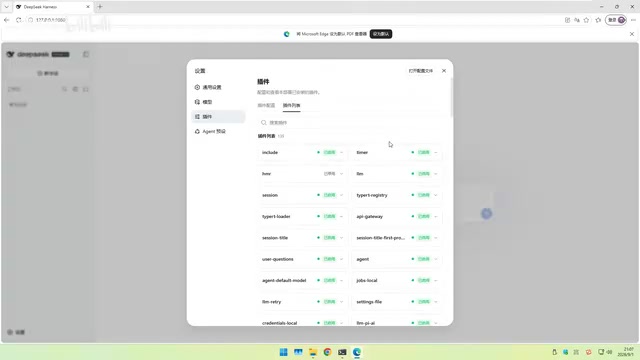Image resolution: width=640 pixels, height=360 pixels.
Task: Open General settings gear icon in sidebar
Action: point(197,87)
